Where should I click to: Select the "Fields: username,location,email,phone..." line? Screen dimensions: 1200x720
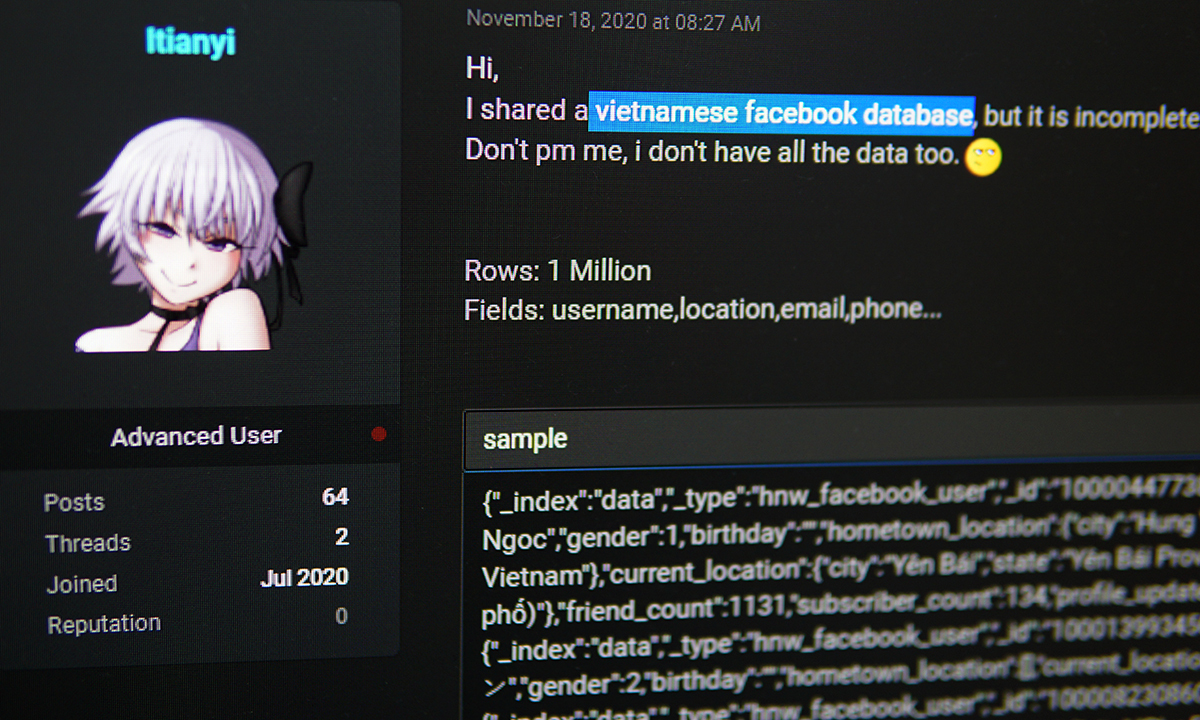point(703,310)
